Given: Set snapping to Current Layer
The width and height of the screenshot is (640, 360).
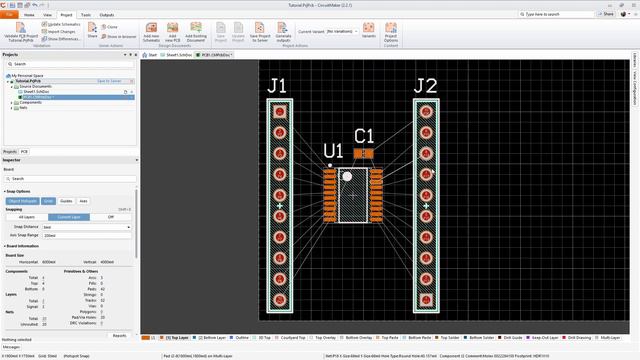Looking at the screenshot, I should [69, 217].
